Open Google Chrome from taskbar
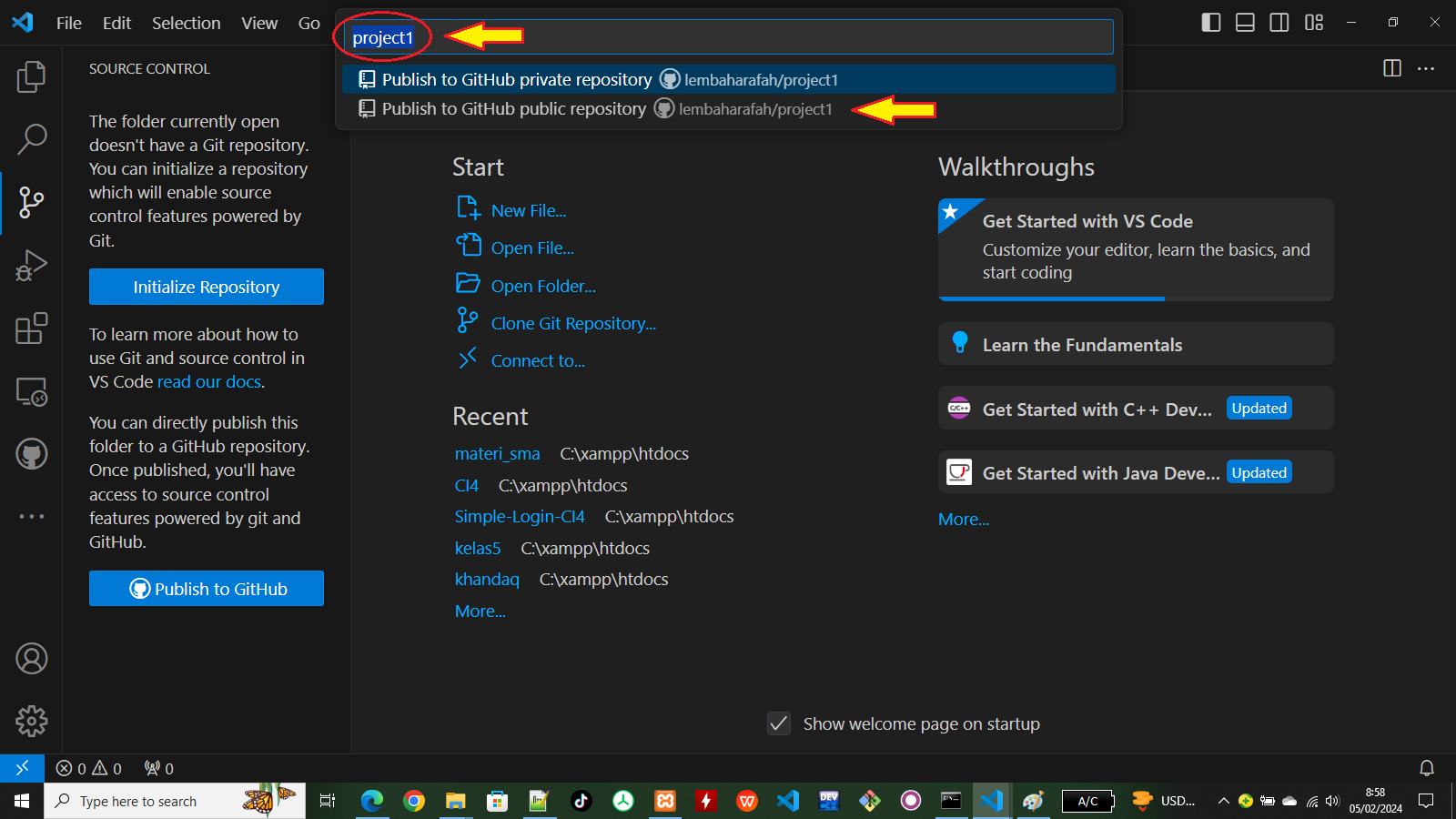 [x=414, y=801]
